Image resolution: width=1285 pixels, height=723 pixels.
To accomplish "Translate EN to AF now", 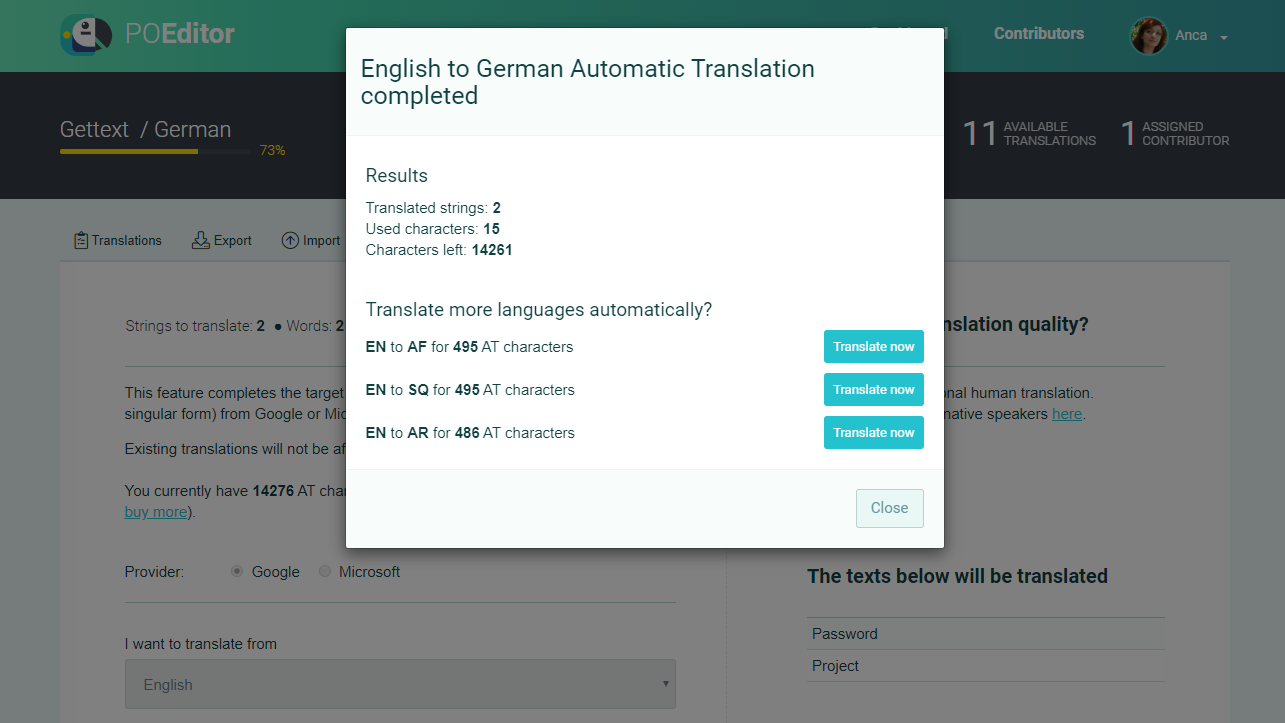I will point(873,346).
